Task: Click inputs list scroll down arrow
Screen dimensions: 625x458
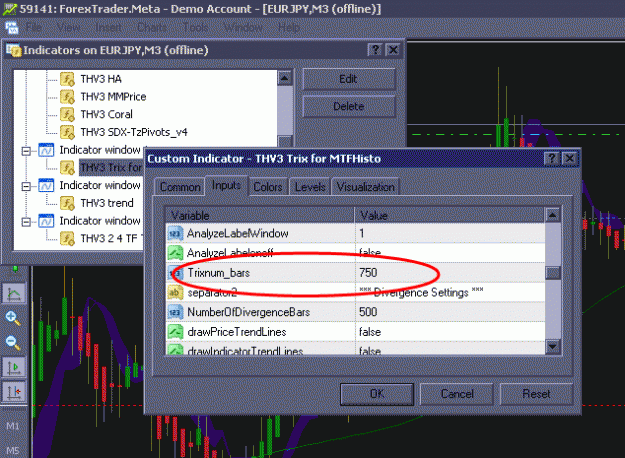Action: (552, 346)
